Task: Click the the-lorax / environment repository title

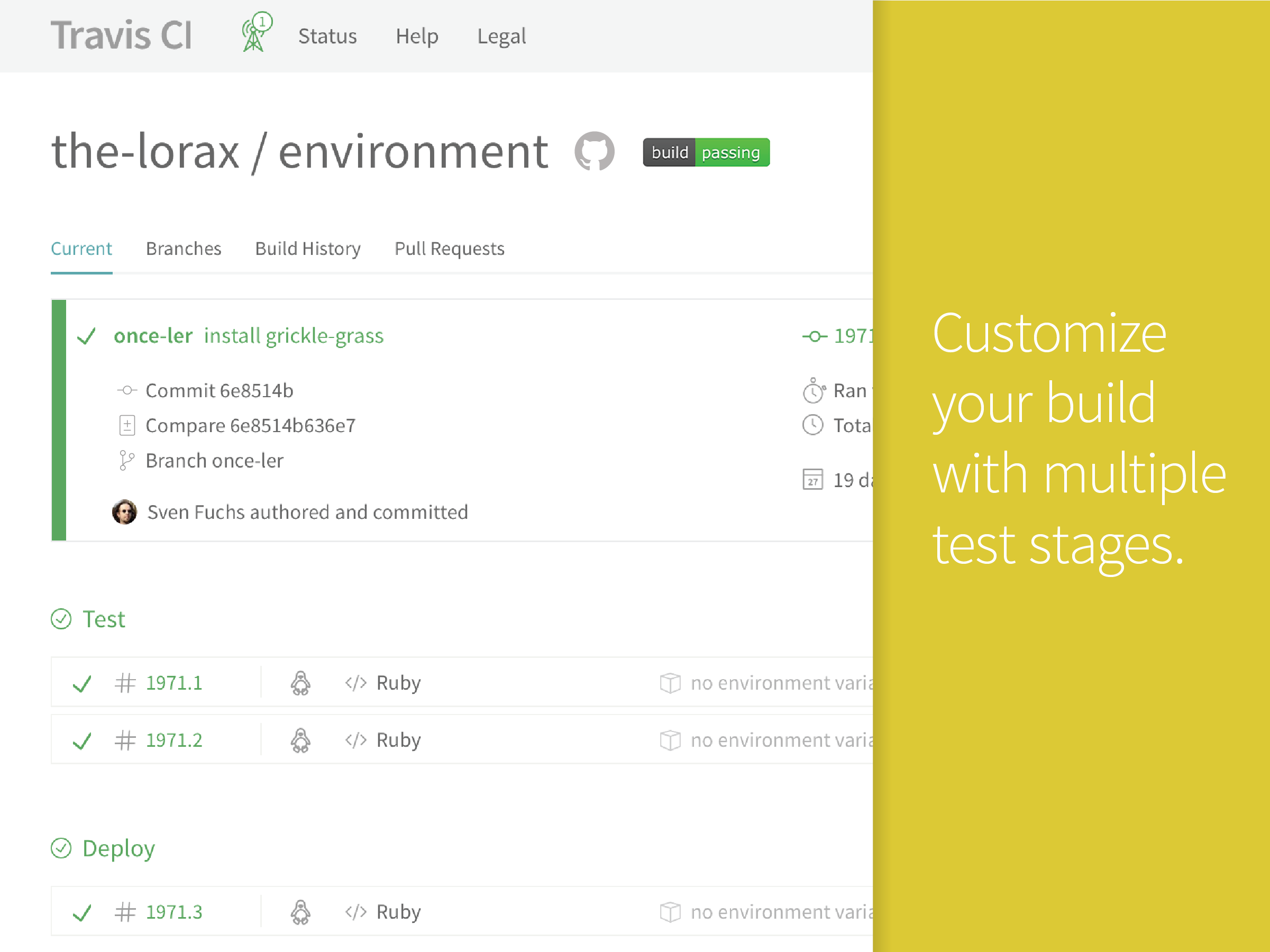Action: click(300, 152)
